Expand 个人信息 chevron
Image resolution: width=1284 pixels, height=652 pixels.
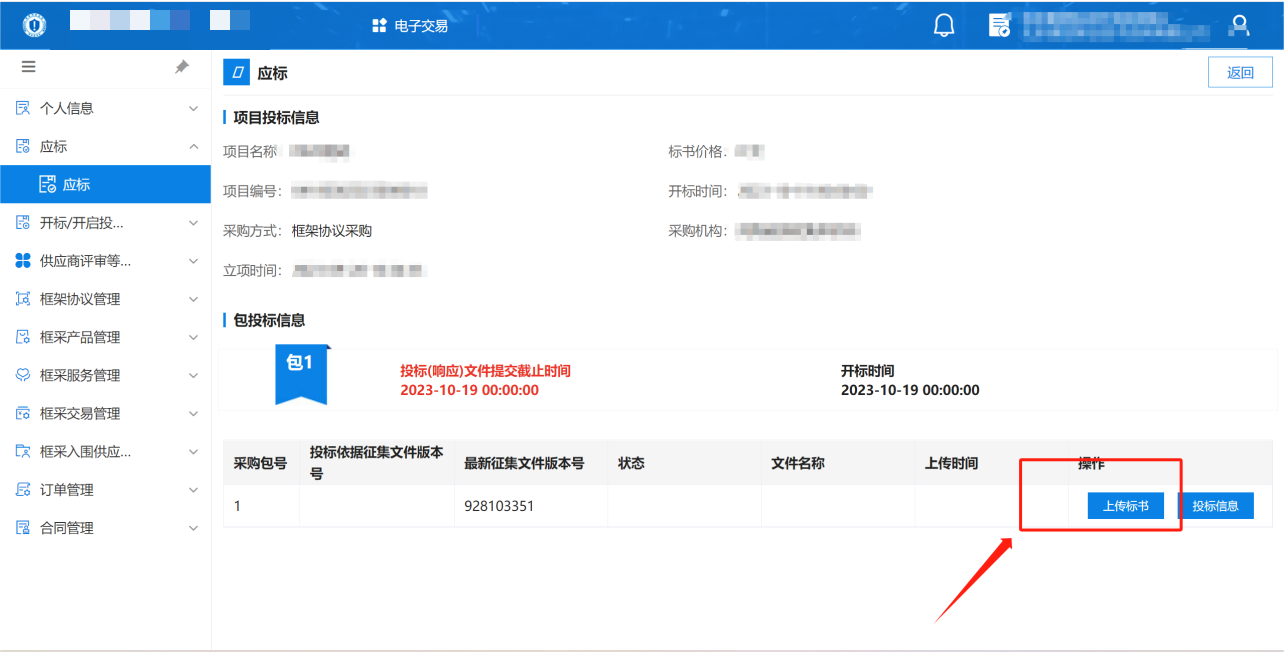(194, 108)
